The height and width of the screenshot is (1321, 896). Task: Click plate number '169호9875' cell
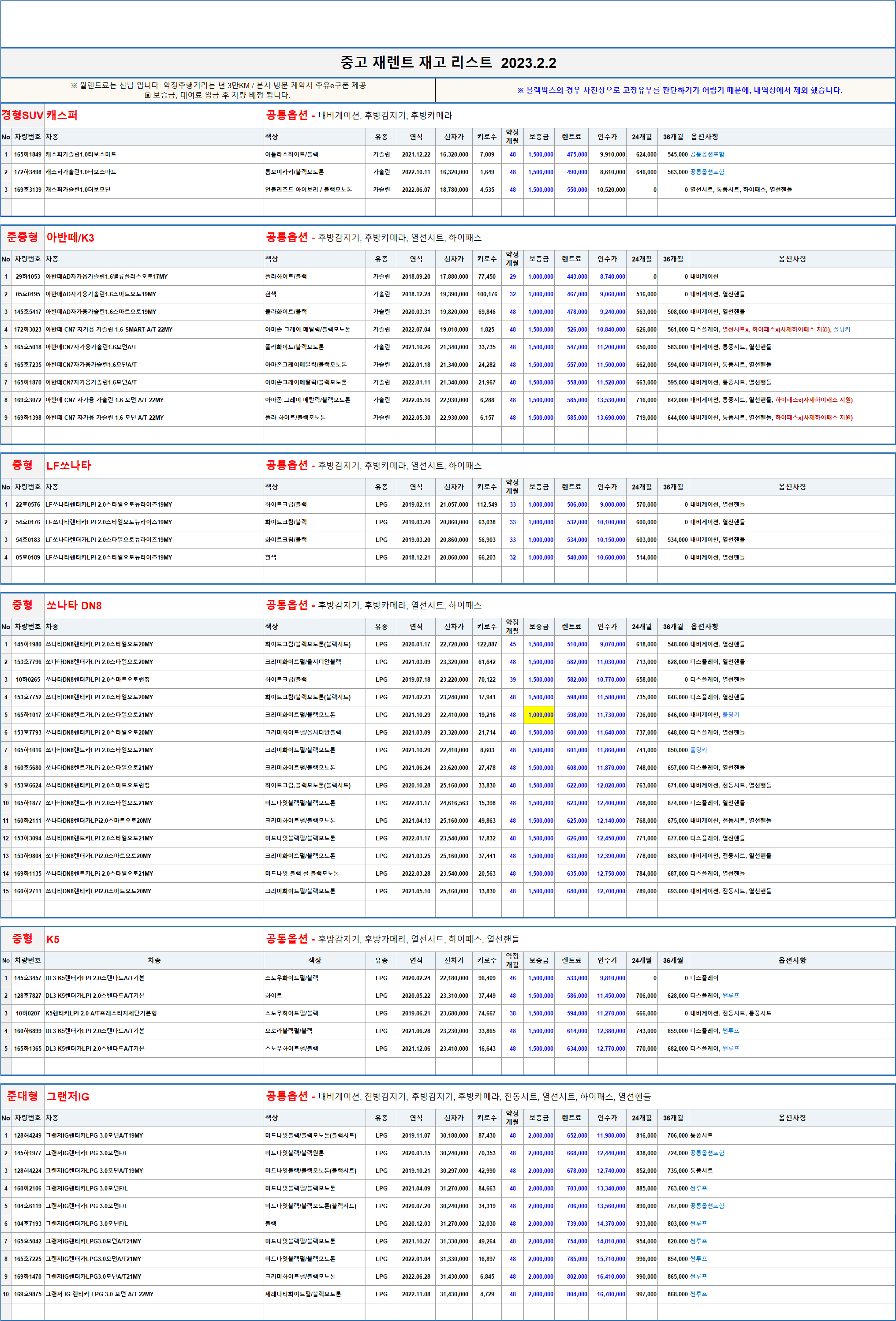(28, 1294)
